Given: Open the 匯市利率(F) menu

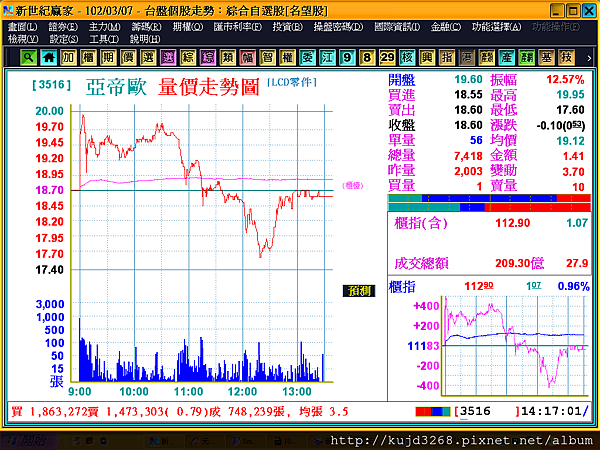Looking at the screenshot, I should 238,27.
